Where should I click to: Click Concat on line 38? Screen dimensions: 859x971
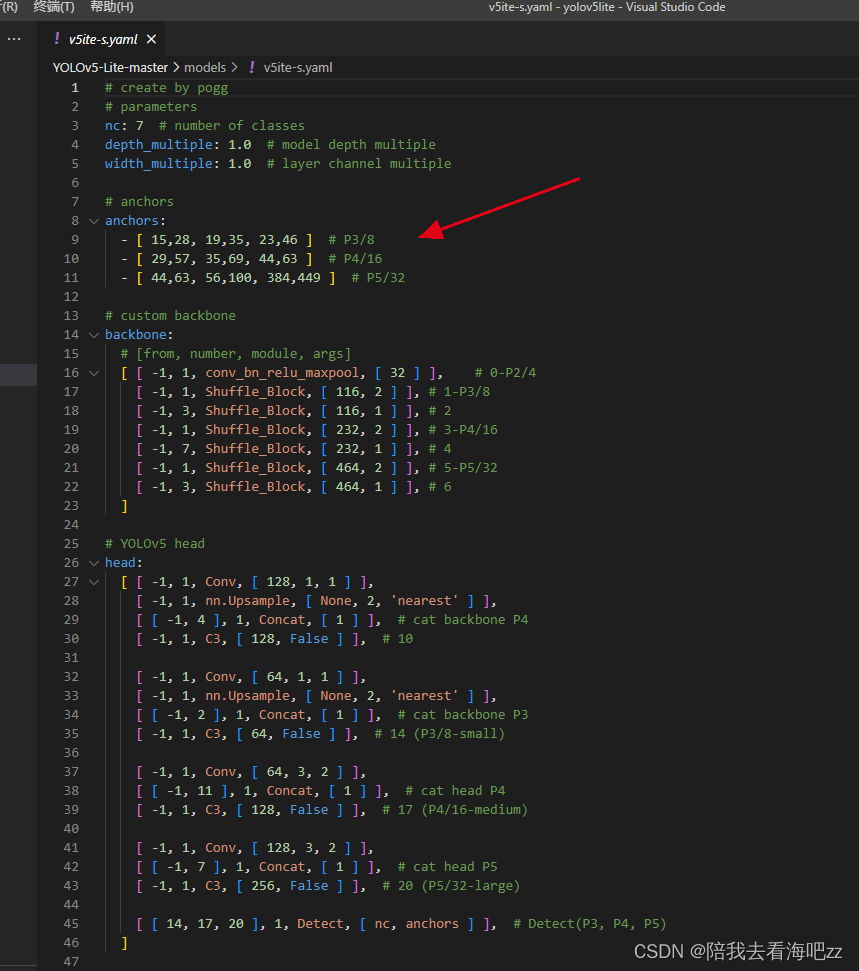[x=290, y=791]
